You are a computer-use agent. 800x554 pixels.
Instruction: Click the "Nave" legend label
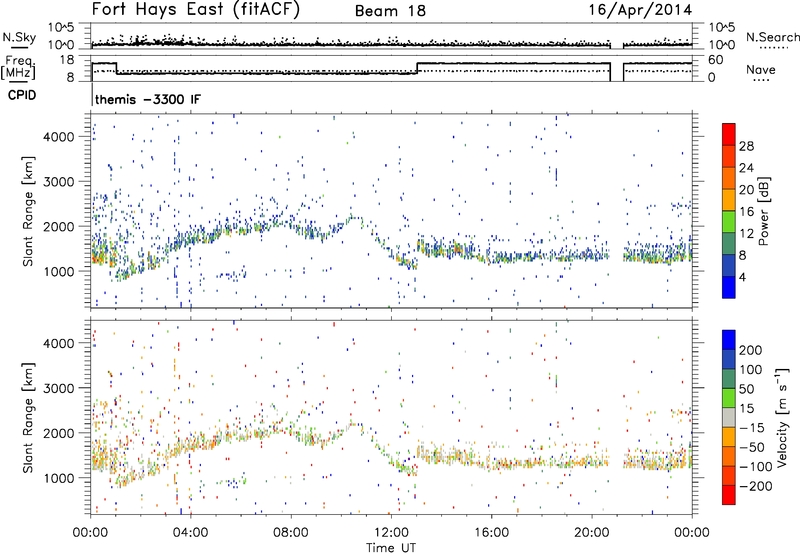(761, 69)
